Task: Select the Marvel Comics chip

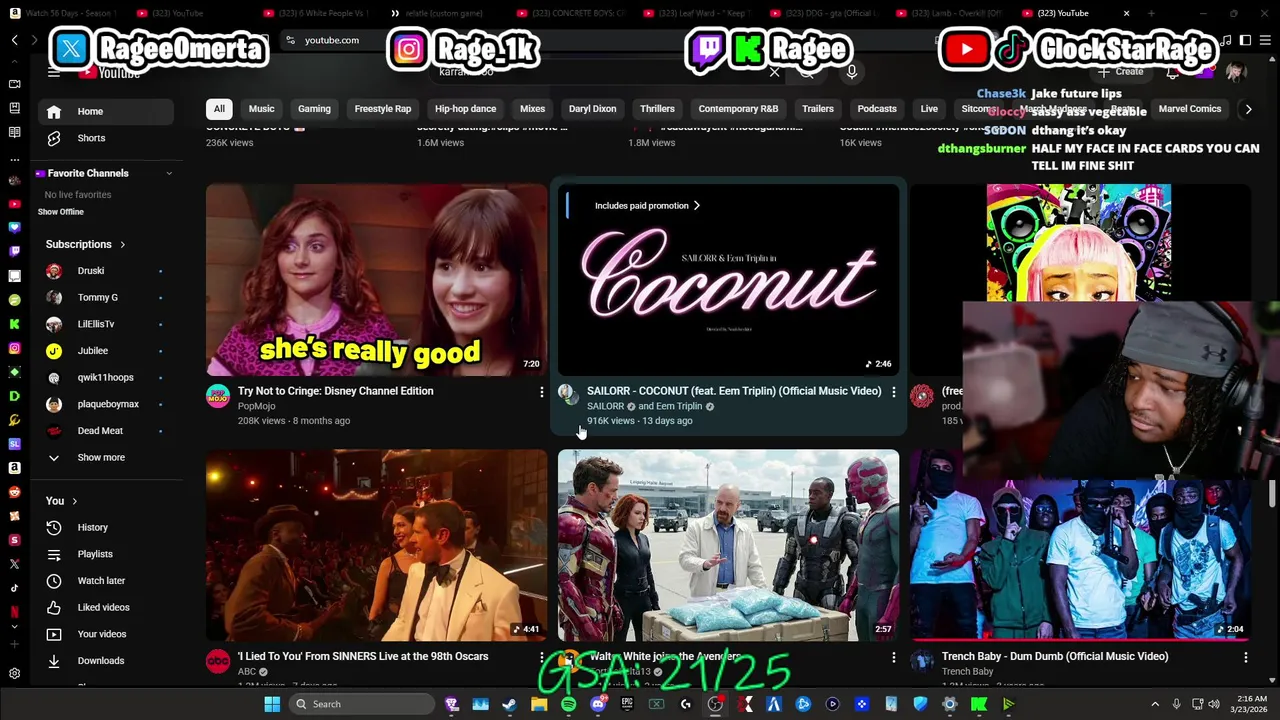Action: (x=1190, y=109)
